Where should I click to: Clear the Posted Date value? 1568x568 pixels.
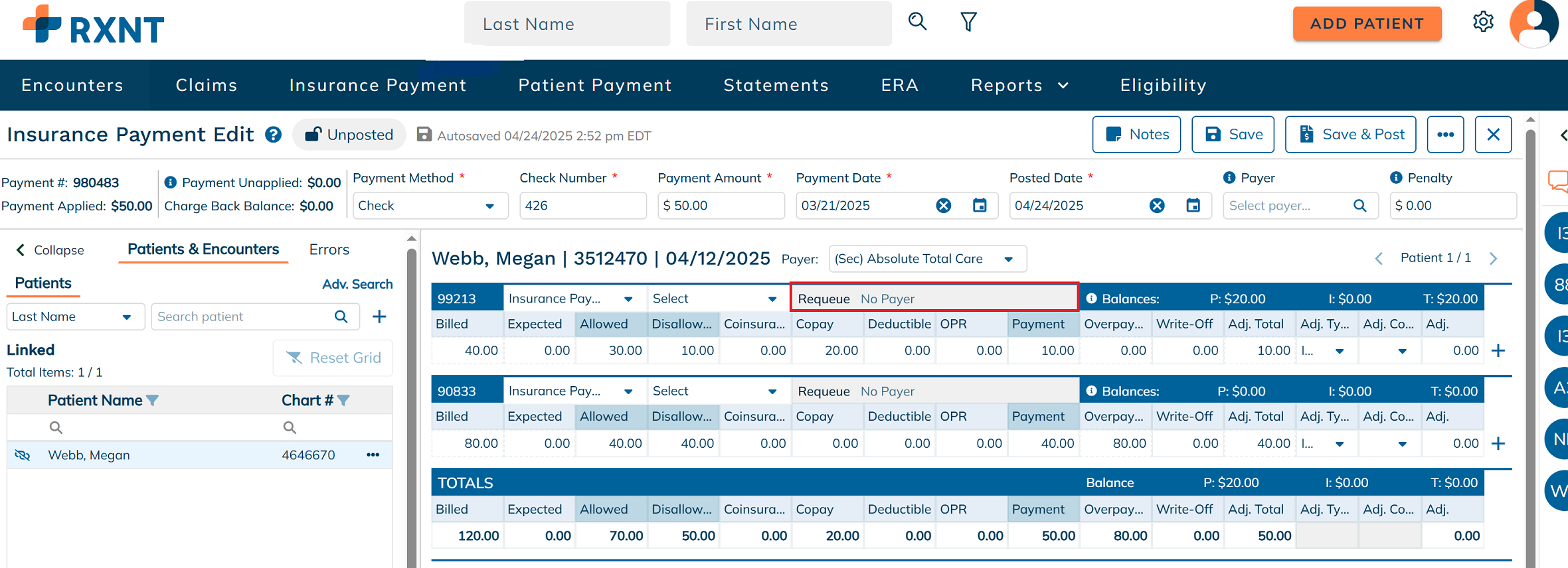click(x=1157, y=206)
